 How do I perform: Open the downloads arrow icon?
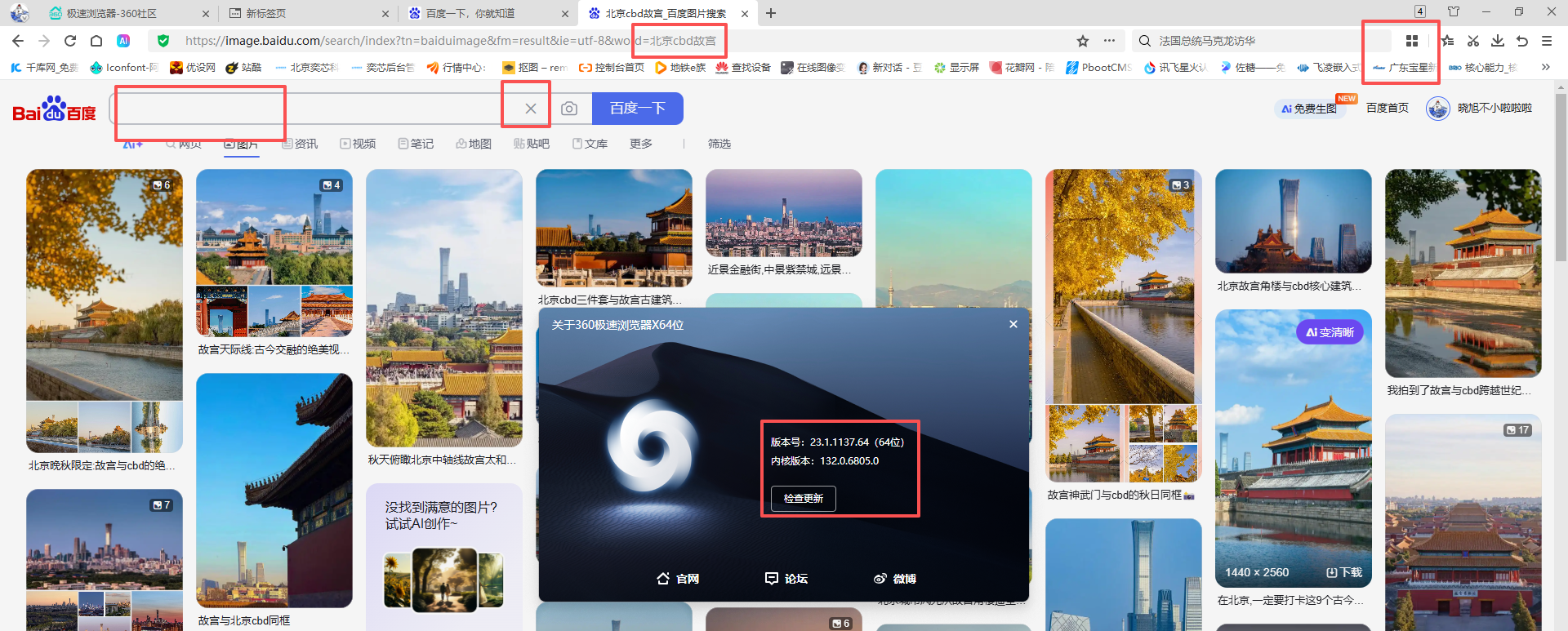[1498, 41]
